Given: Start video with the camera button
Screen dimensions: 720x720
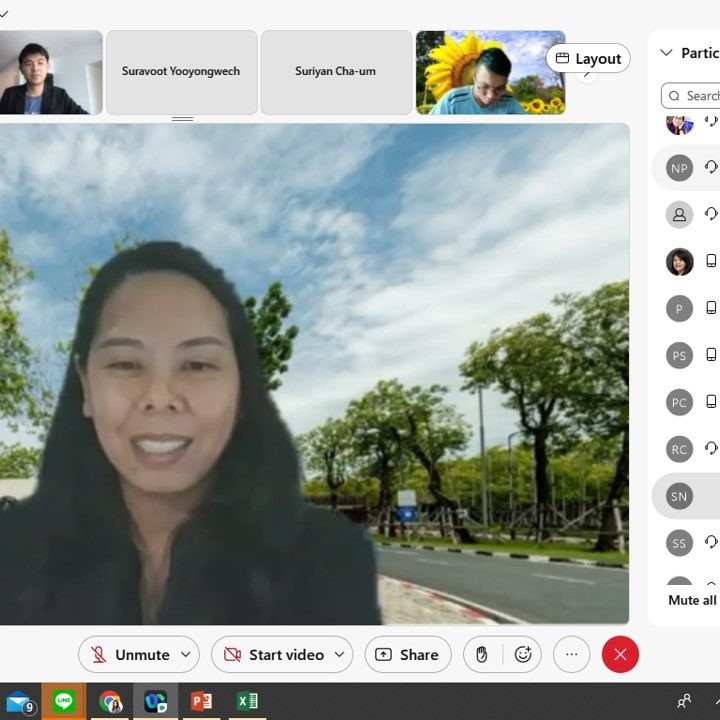Looking at the screenshot, I should pyautogui.click(x=273, y=654).
